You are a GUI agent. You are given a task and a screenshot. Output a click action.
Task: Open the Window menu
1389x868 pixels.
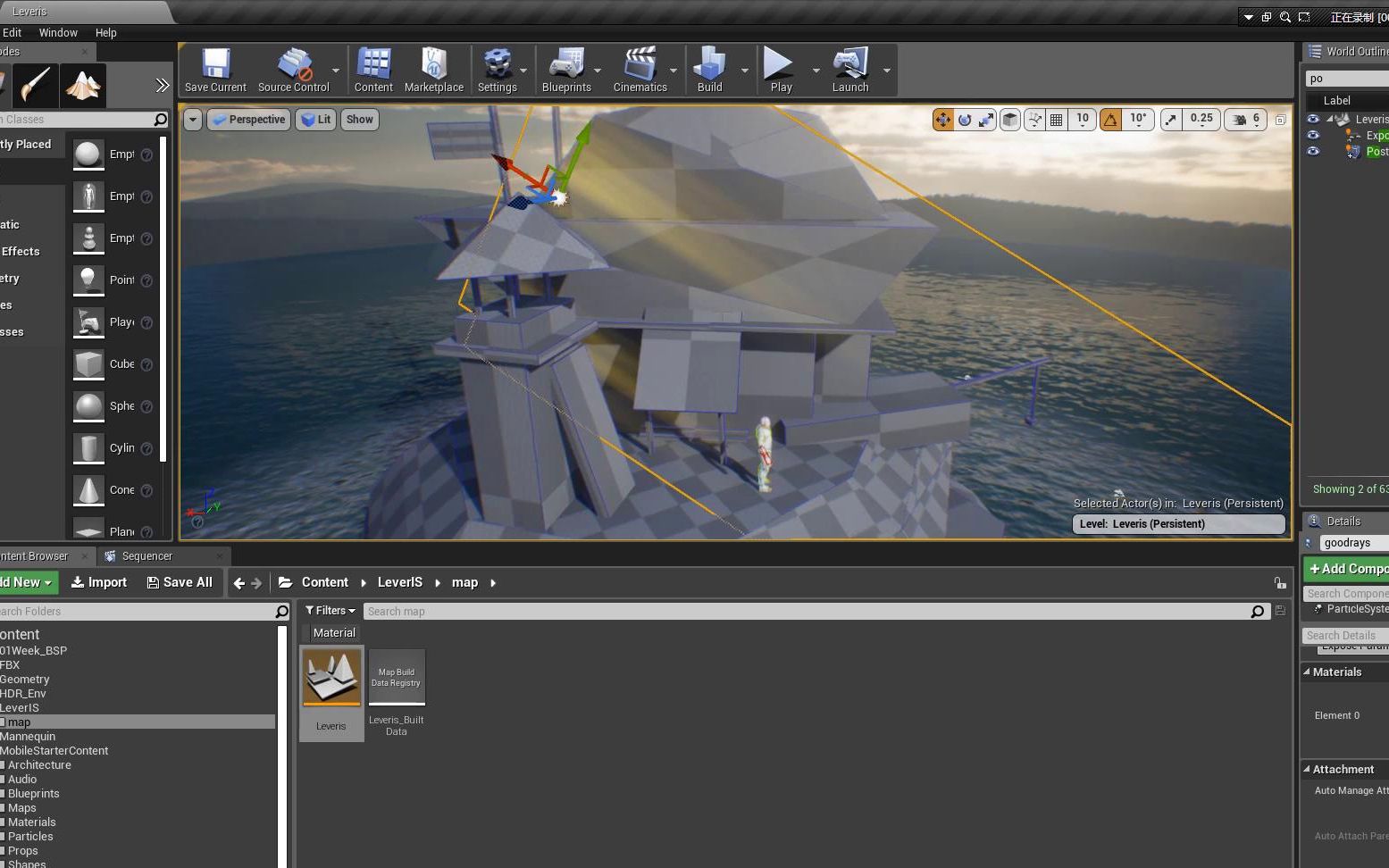(x=58, y=32)
